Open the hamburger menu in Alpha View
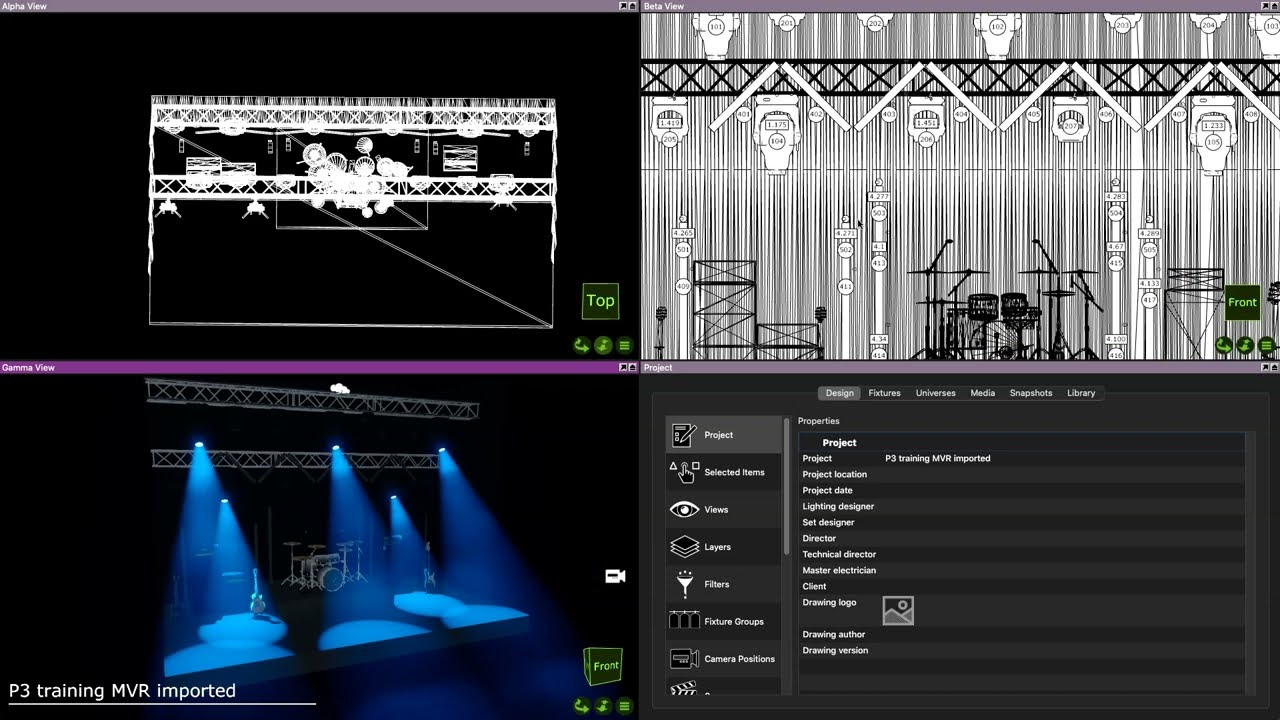This screenshot has height=720, width=1280. coord(624,345)
